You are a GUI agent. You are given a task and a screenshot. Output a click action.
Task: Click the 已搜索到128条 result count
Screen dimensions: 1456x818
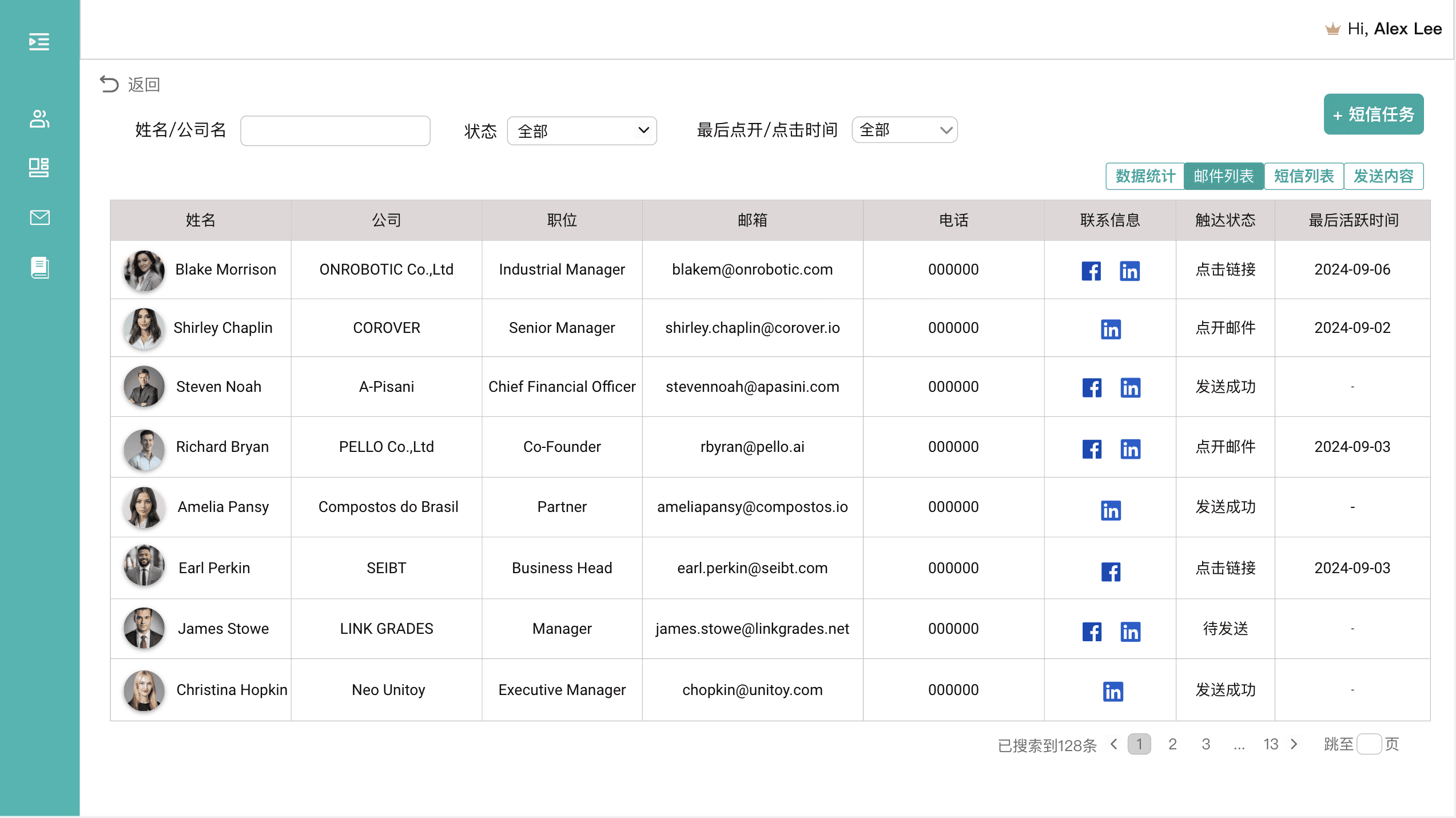pyautogui.click(x=1047, y=745)
